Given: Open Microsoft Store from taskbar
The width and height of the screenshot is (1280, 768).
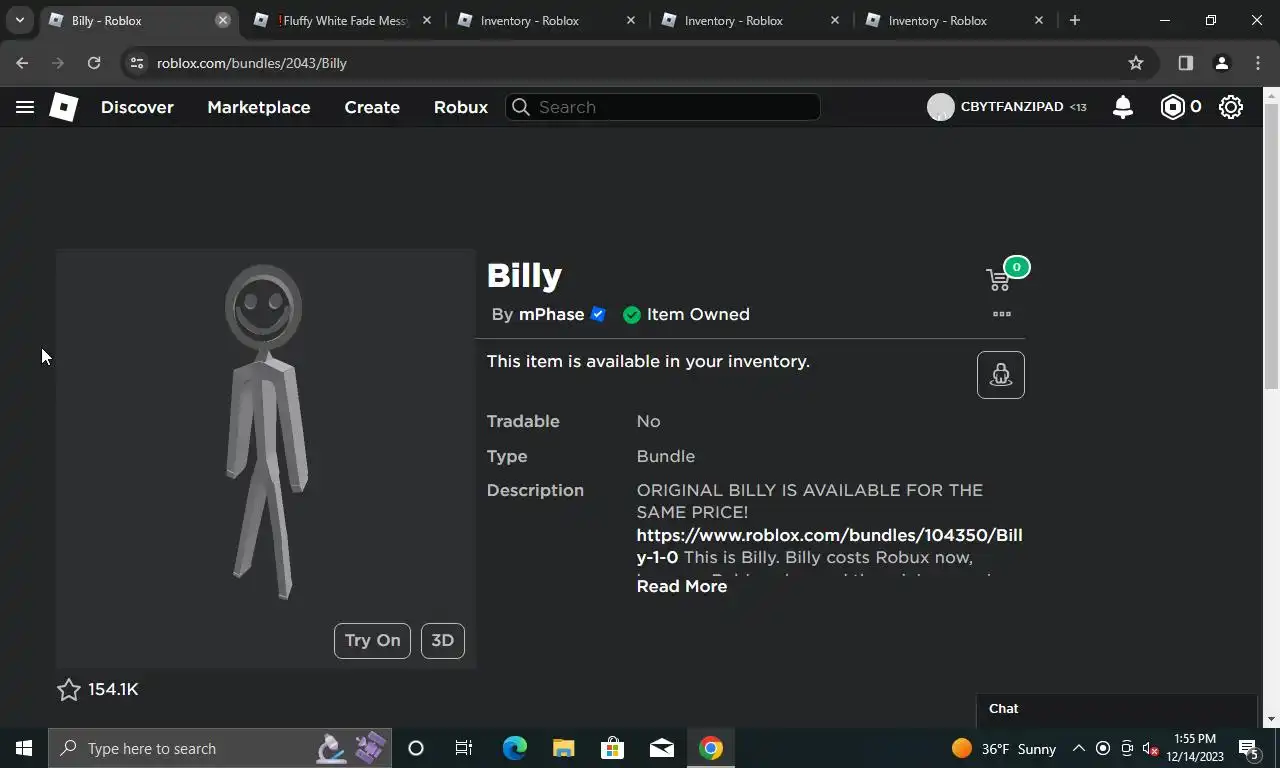Looking at the screenshot, I should [612, 748].
